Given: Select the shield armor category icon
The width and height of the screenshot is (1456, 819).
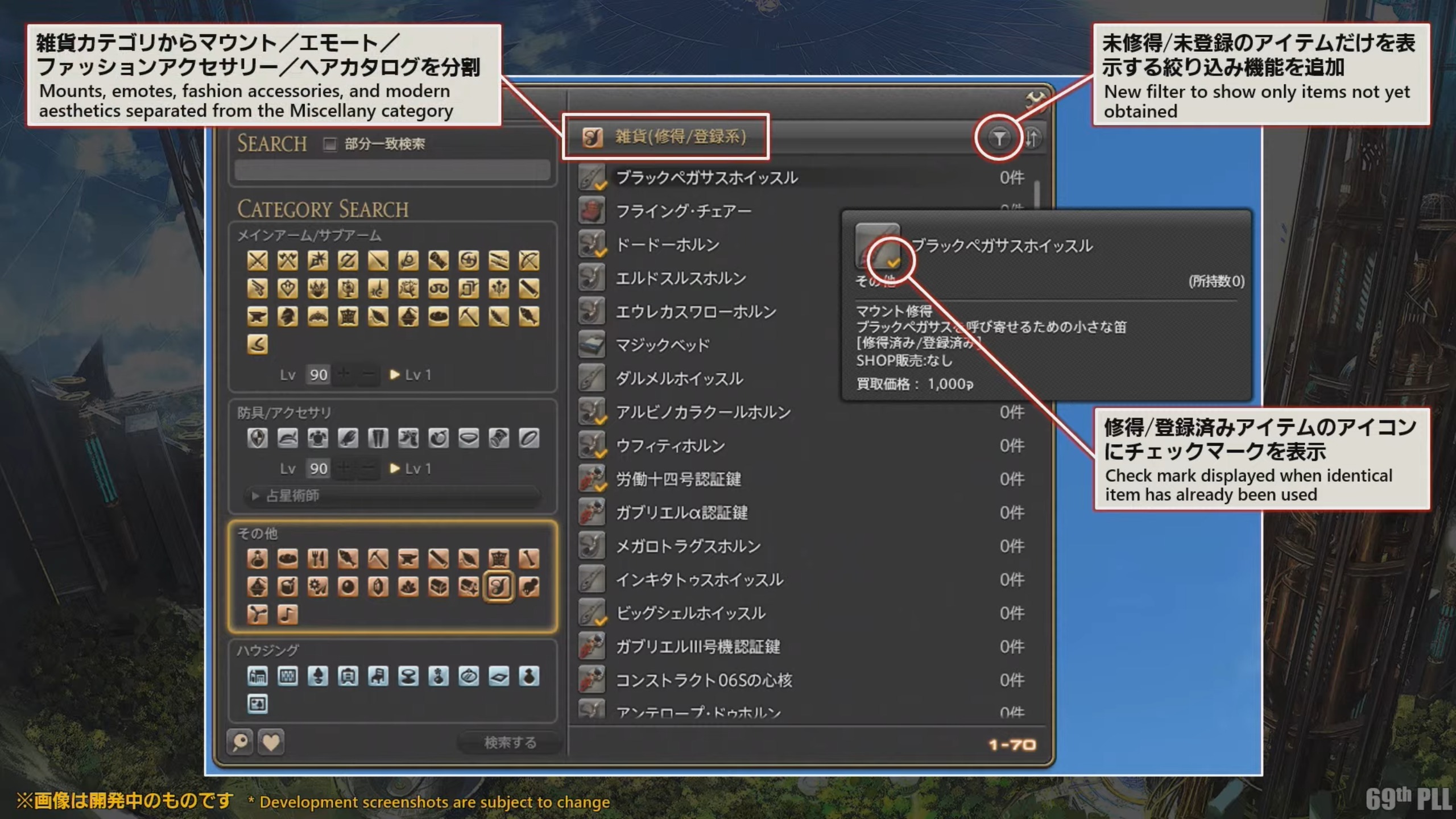Looking at the screenshot, I should coord(257,439).
